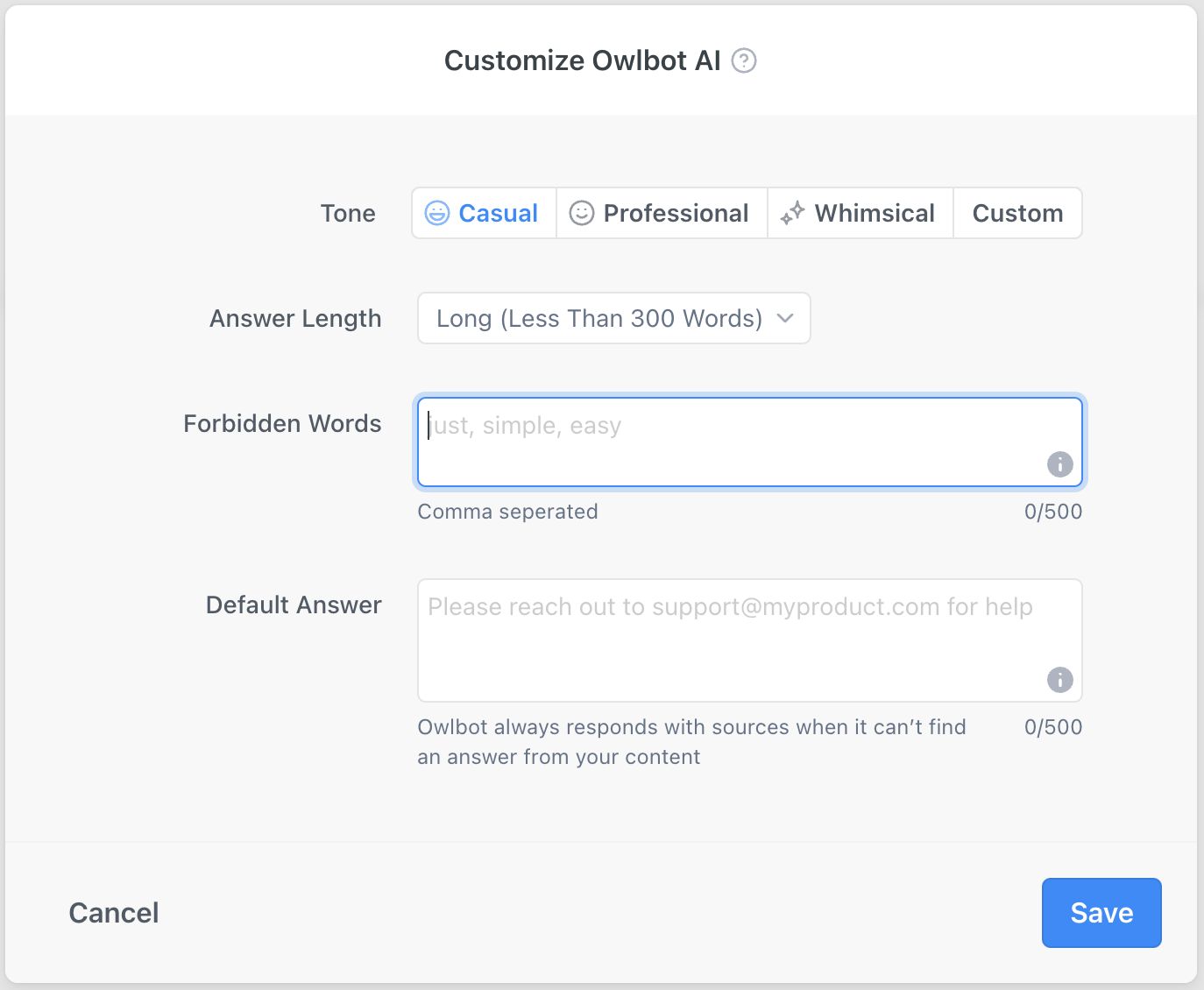Click the Default Answer 0/500 character counter

[x=1052, y=727]
